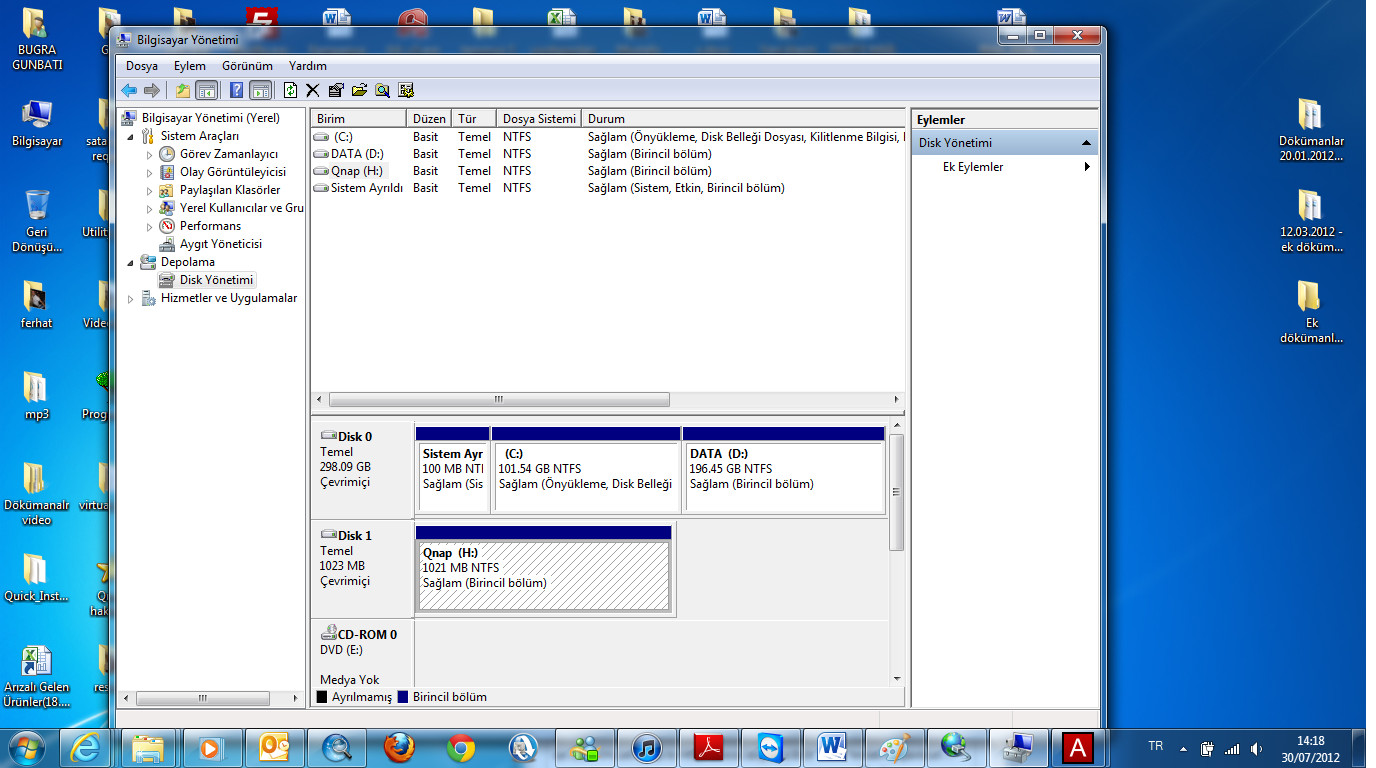Click the Forward arrow in the toolbar
The height and width of the screenshot is (768, 1376).
tap(152, 90)
